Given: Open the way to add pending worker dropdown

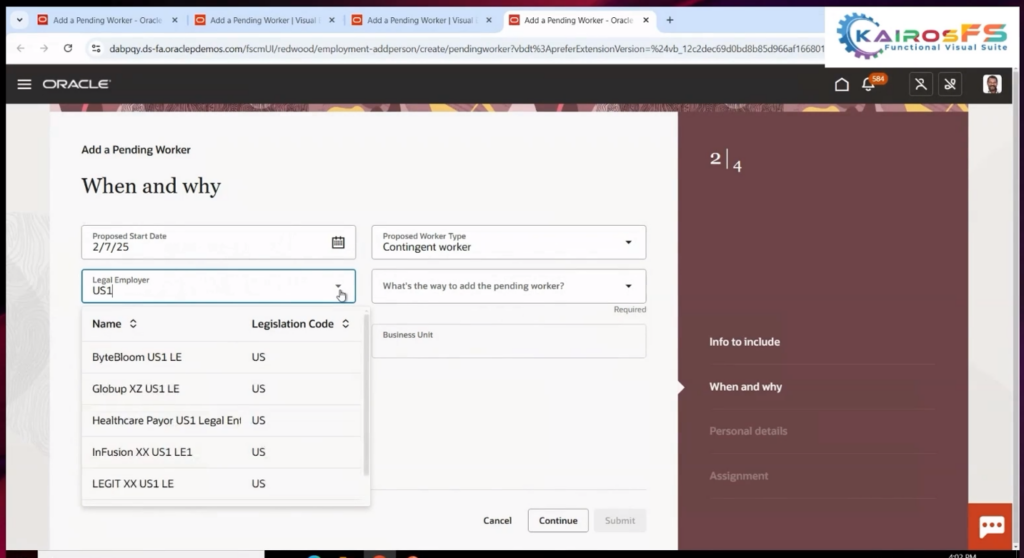Looking at the screenshot, I should pyautogui.click(x=628, y=286).
